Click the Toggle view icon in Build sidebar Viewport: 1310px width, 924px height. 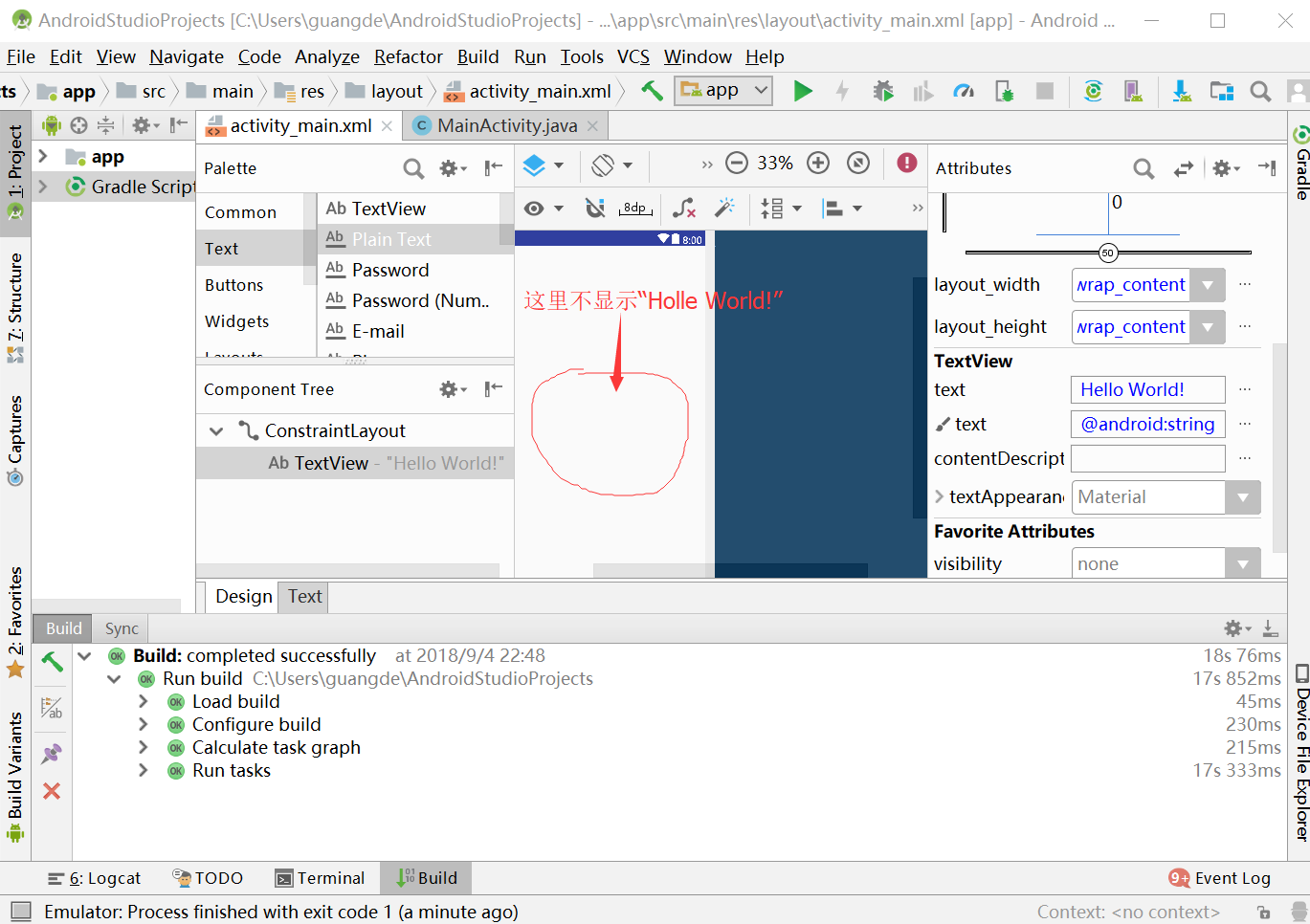point(52,708)
